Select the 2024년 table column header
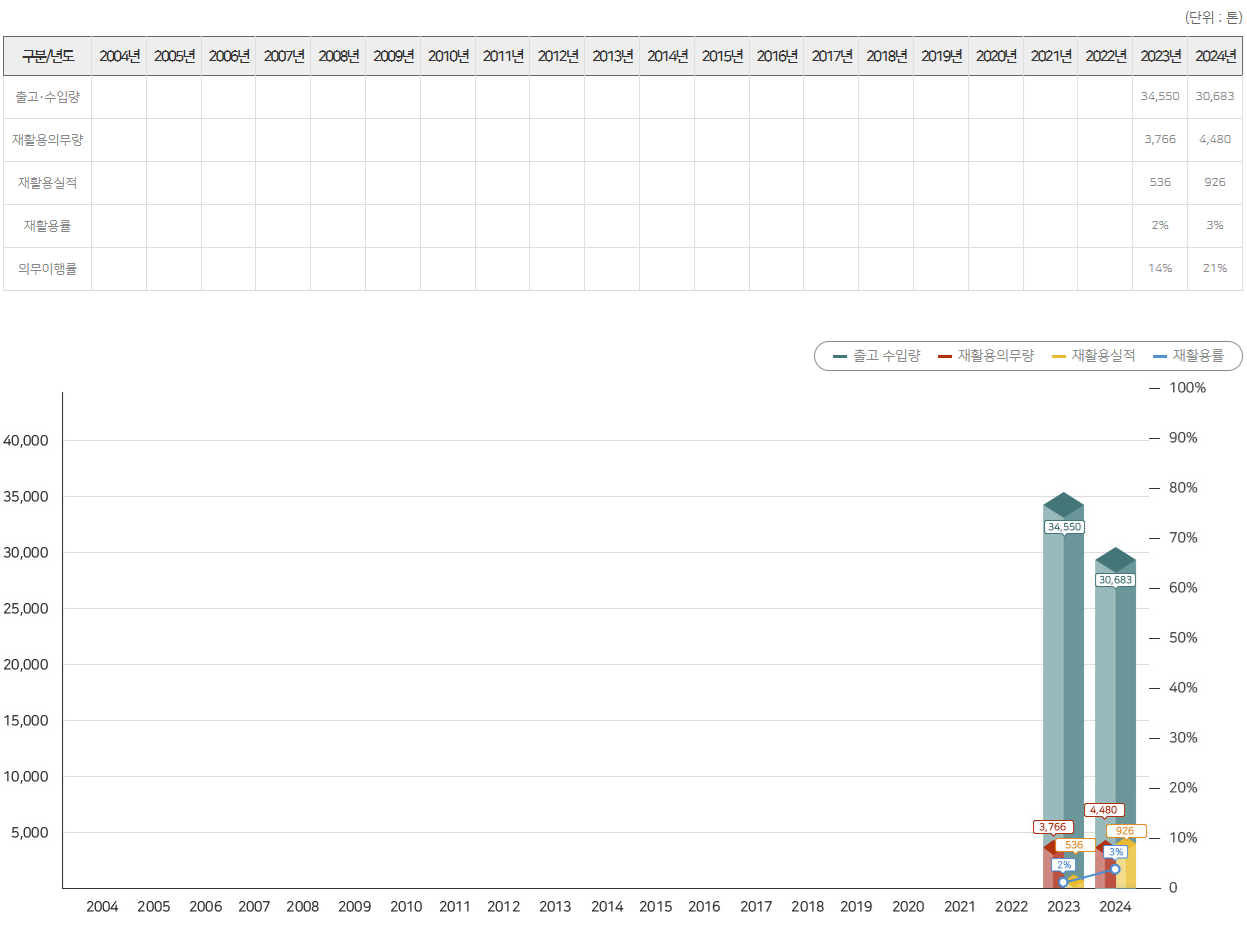 click(x=1215, y=56)
